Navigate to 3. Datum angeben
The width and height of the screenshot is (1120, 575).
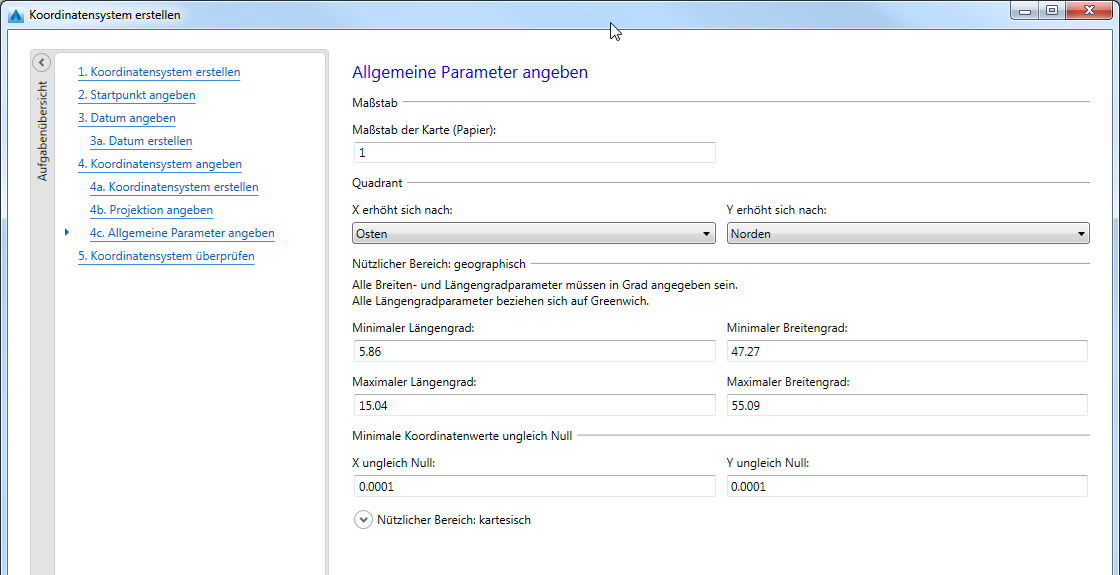pyautogui.click(x=126, y=118)
